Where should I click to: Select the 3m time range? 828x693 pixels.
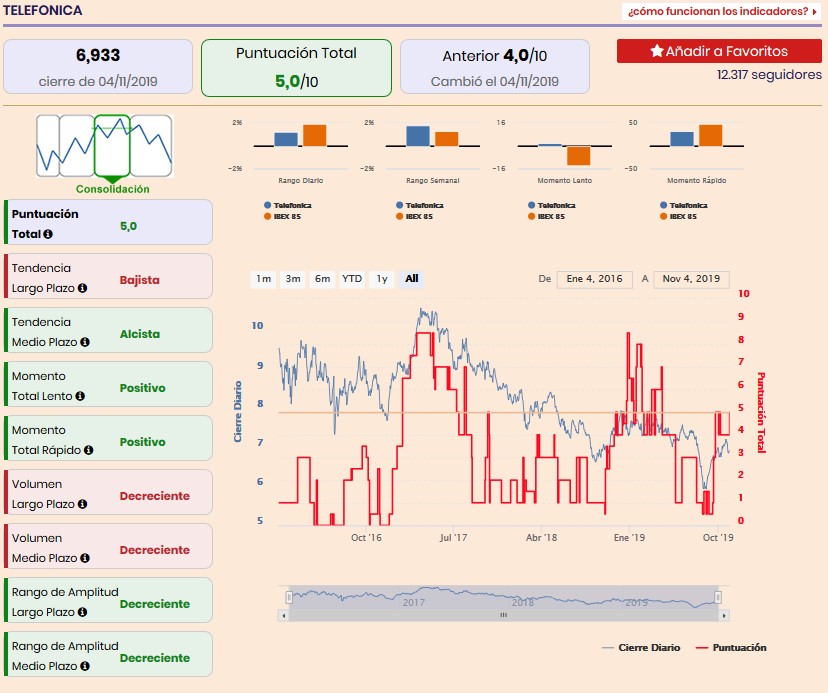[x=293, y=279]
